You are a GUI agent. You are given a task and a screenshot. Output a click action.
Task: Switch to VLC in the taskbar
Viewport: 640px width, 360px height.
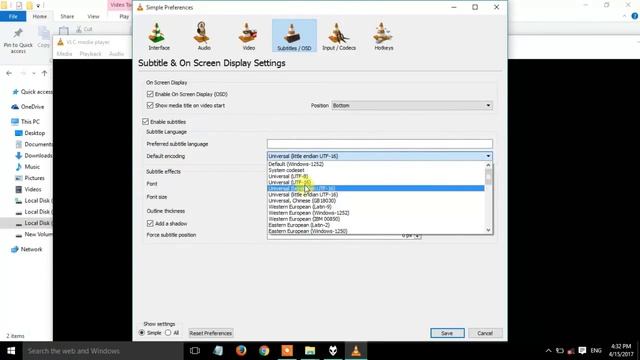pos(356,351)
